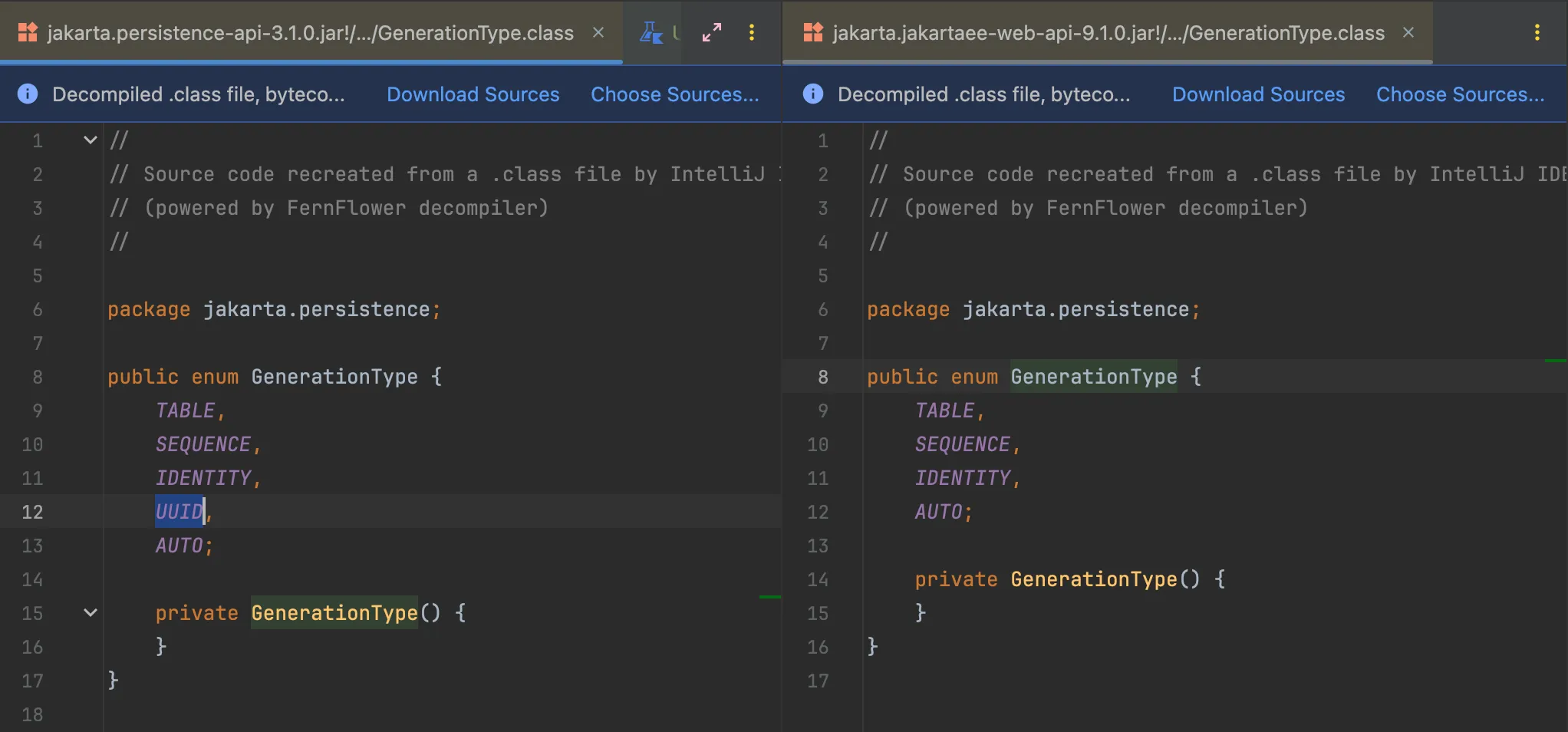Click the AUTO constant in the right editor
Image resolution: width=1568 pixels, height=732 pixels.
(938, 512)
